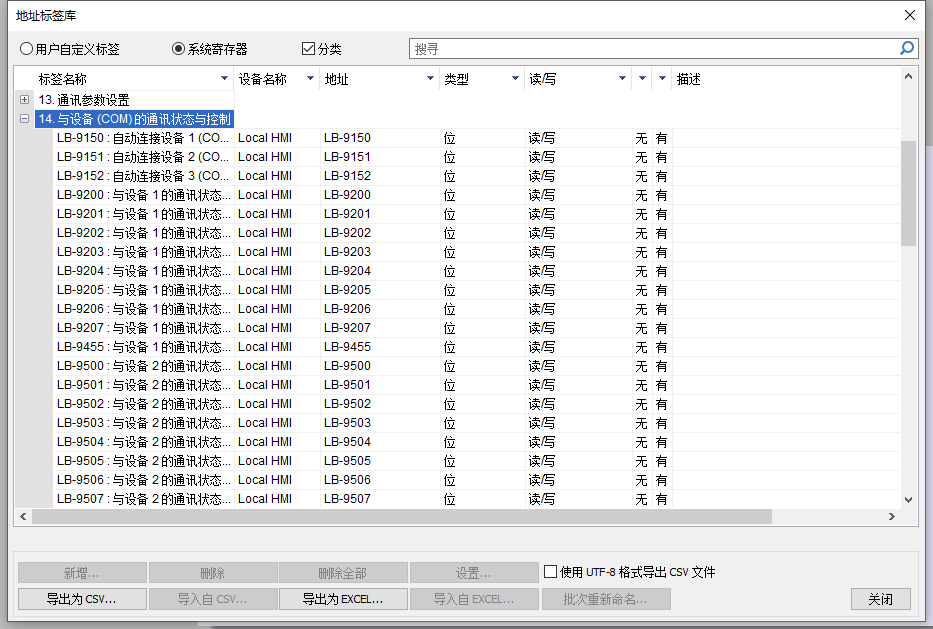This screenshot has height=629, width=933.
Task: Select the 系统寄存器 radio button
Action: point(179,49)
